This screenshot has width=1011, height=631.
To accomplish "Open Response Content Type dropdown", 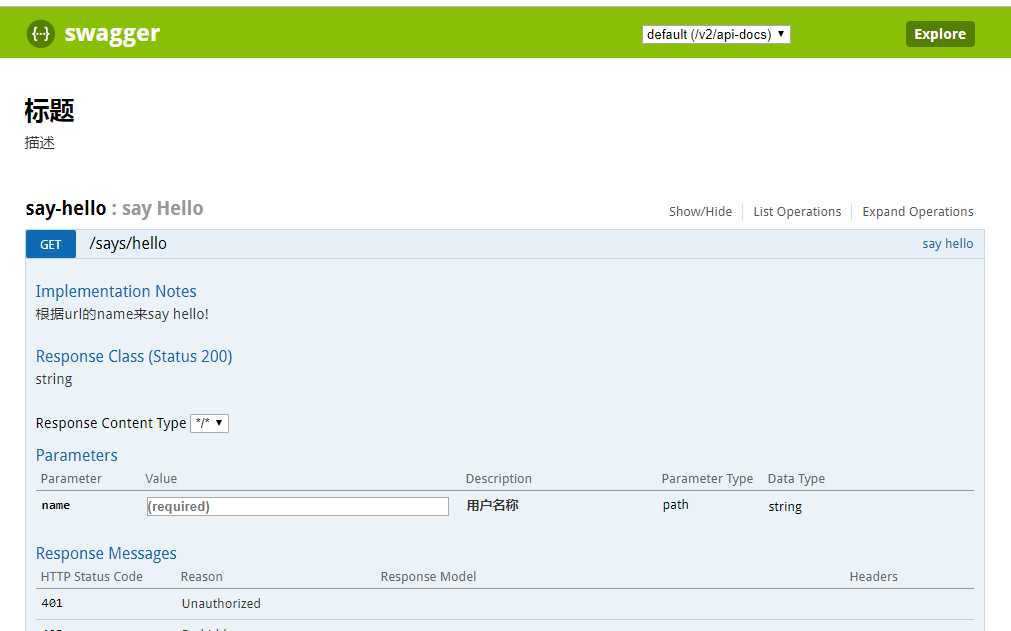I will tap(210, 423).
